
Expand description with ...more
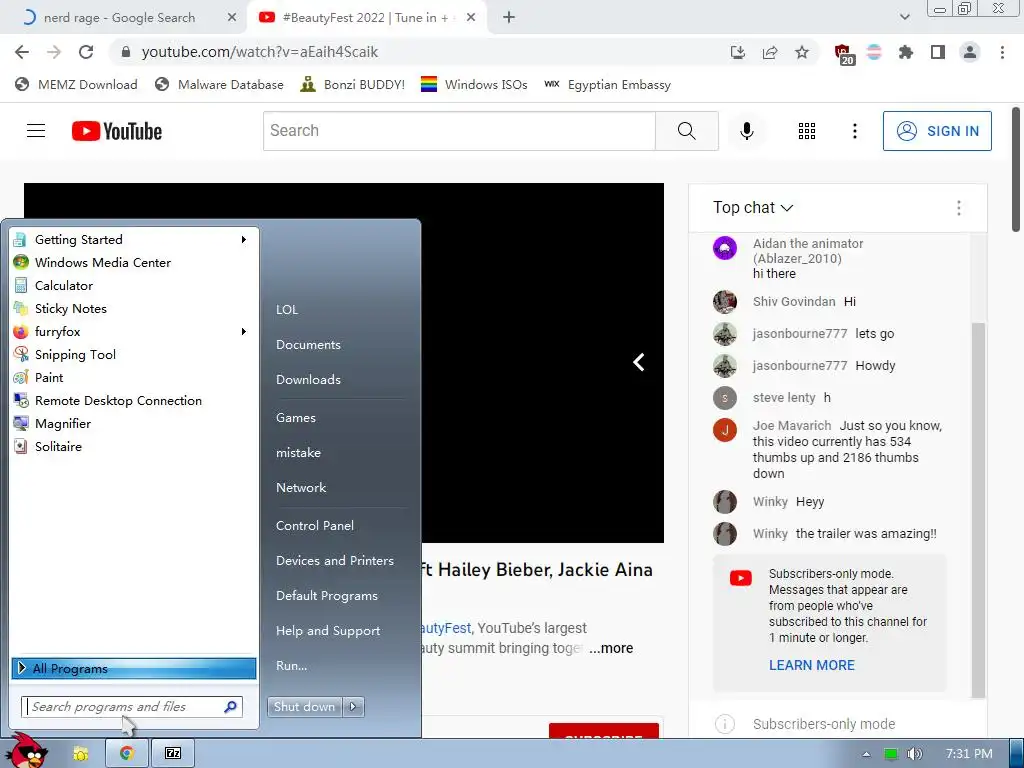coord(611,648)
